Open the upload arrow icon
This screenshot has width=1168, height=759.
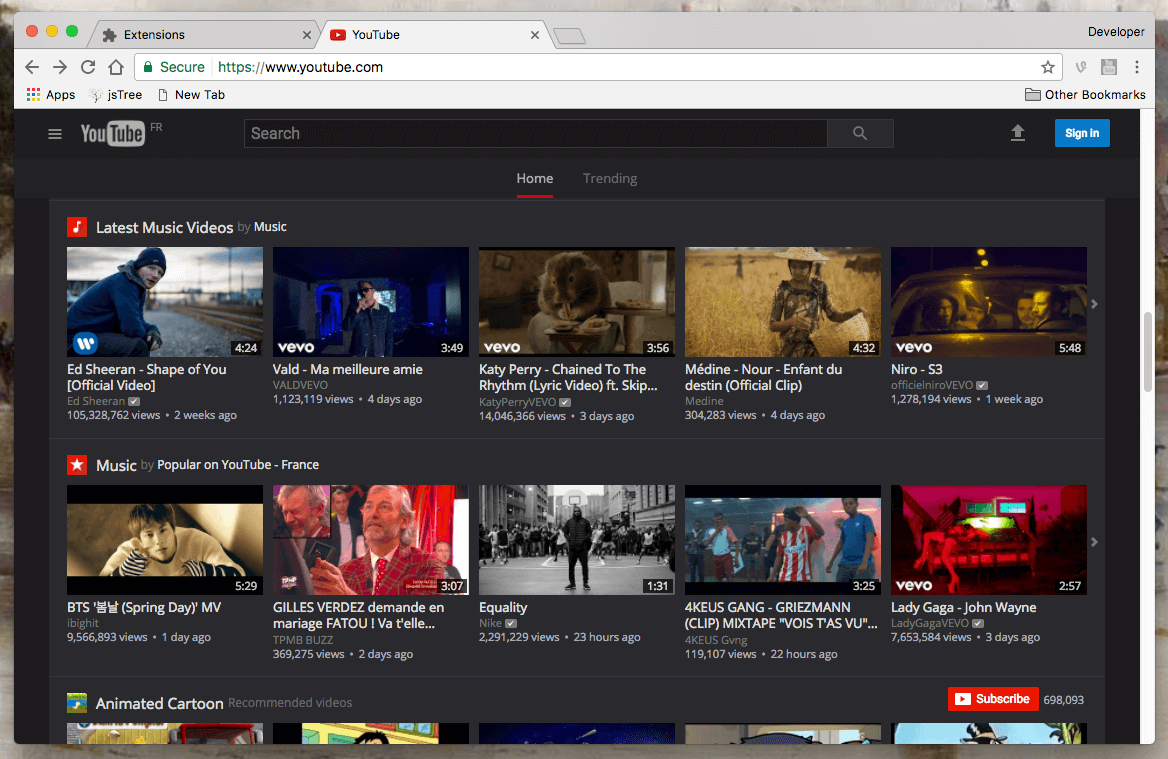pos(1018,133)
